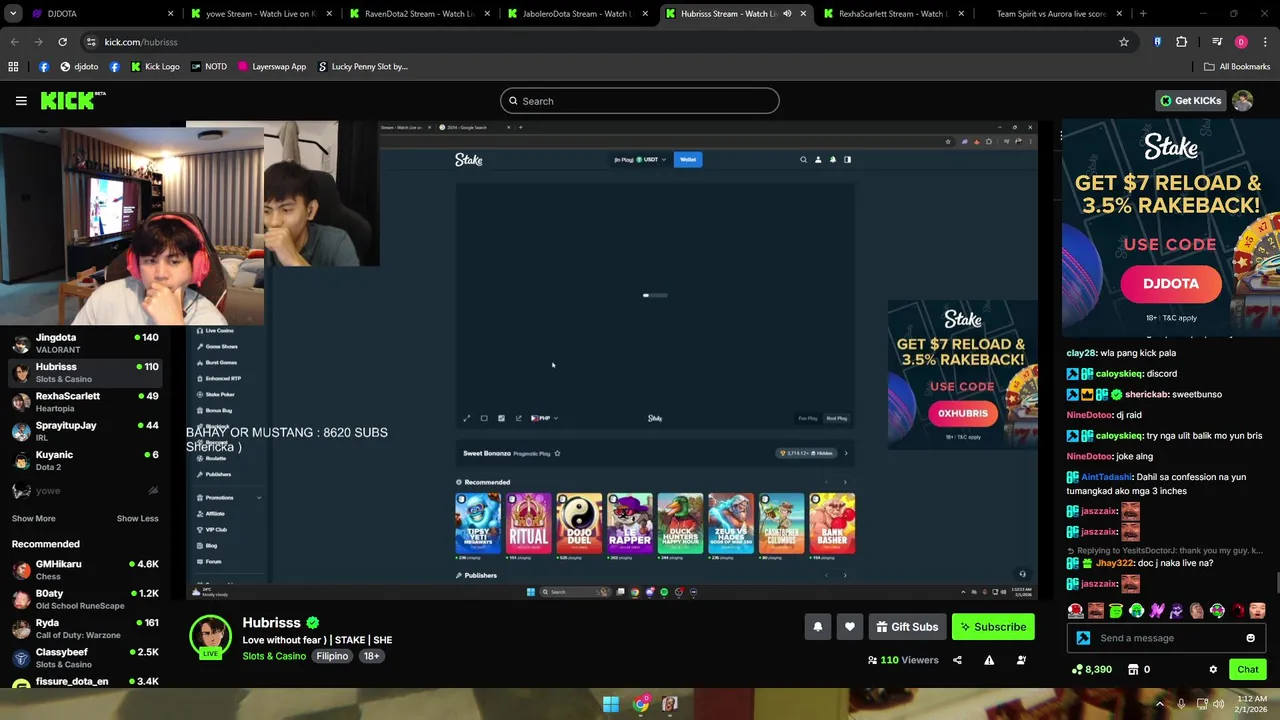The height and width of the screenshot is (720, 1280).
Task: Open the All Bookmarks folder
Action: (x=1237, y=67)
